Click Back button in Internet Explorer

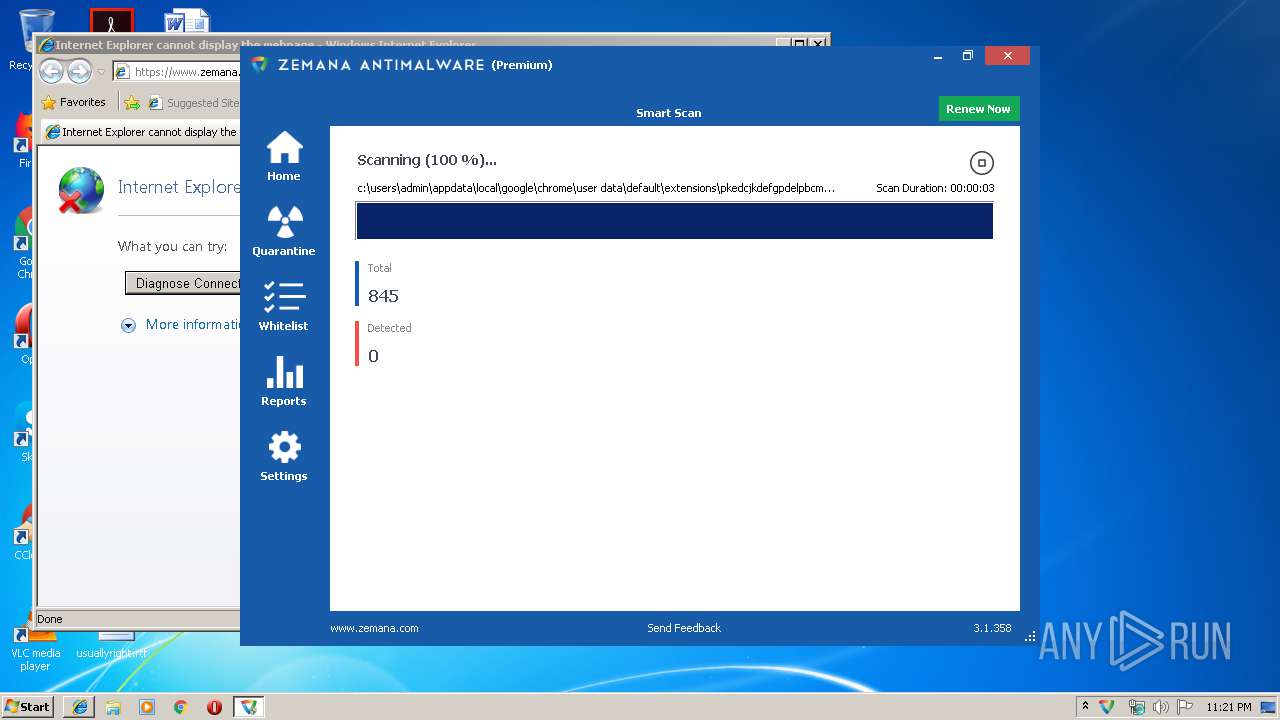click(x=51, y=72)
